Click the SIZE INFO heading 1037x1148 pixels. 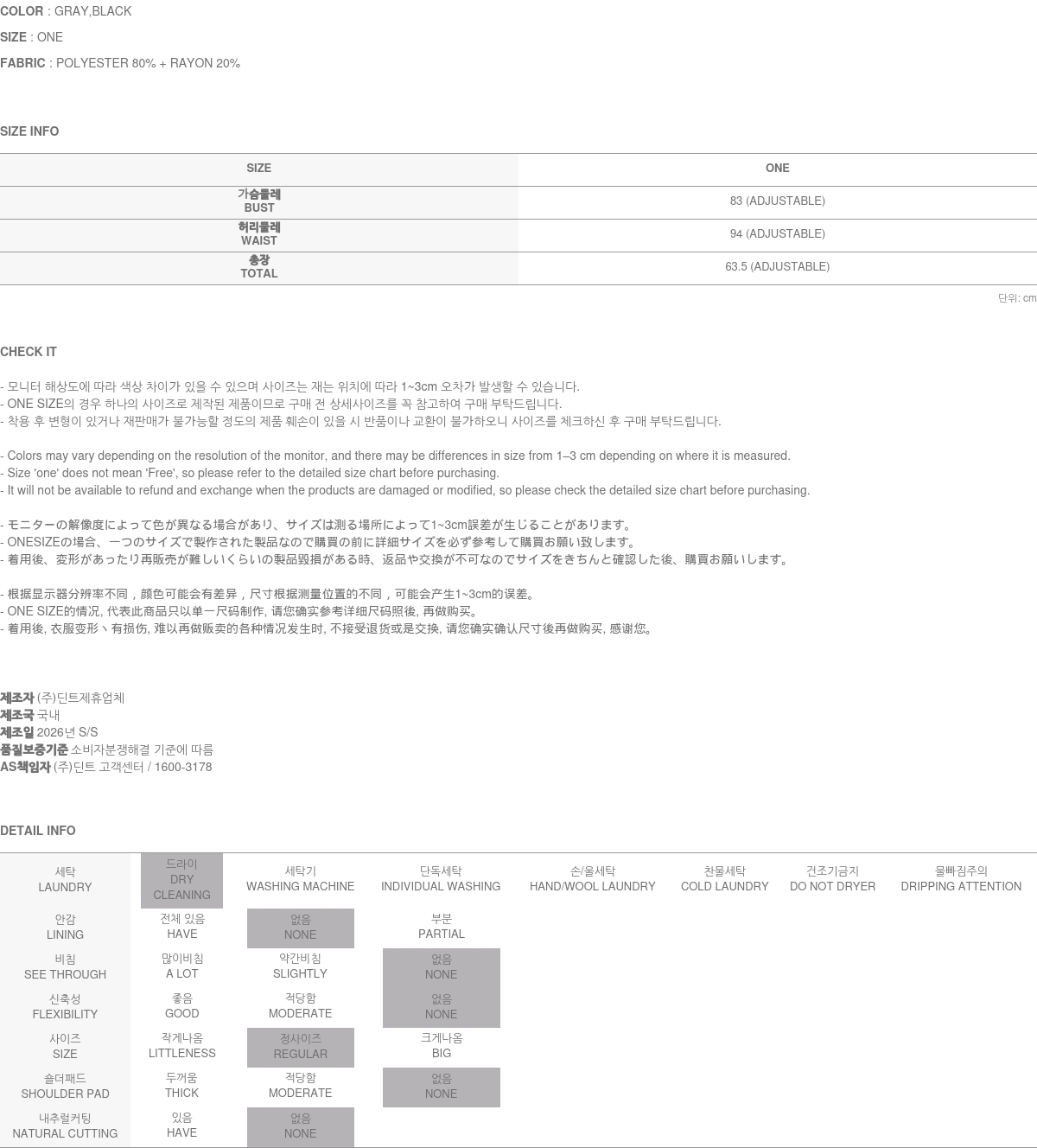(x=29, y=131)
